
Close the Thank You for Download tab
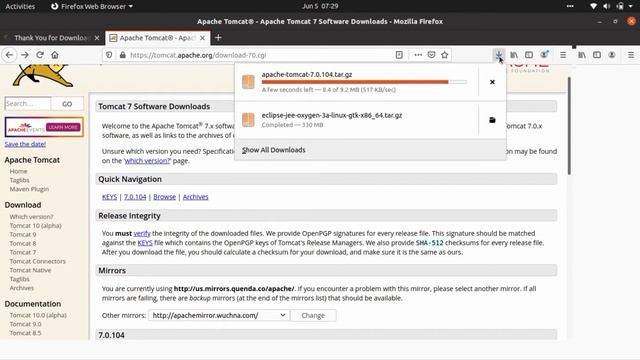tap(97, 38)
